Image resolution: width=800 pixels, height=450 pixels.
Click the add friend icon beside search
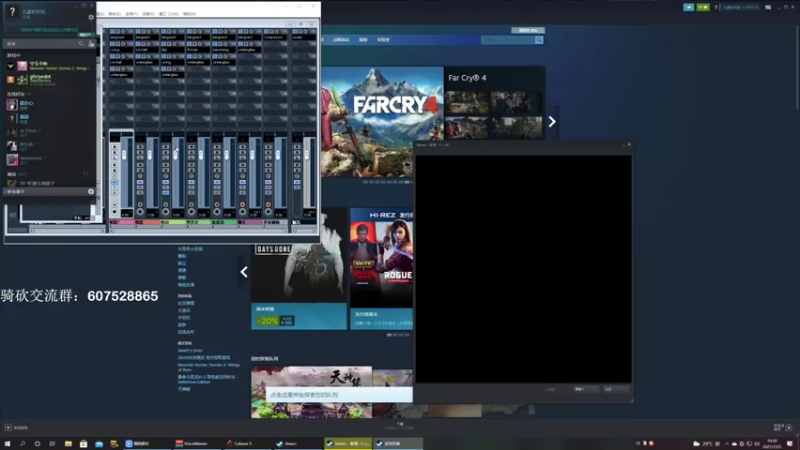[x=91, y=44]
